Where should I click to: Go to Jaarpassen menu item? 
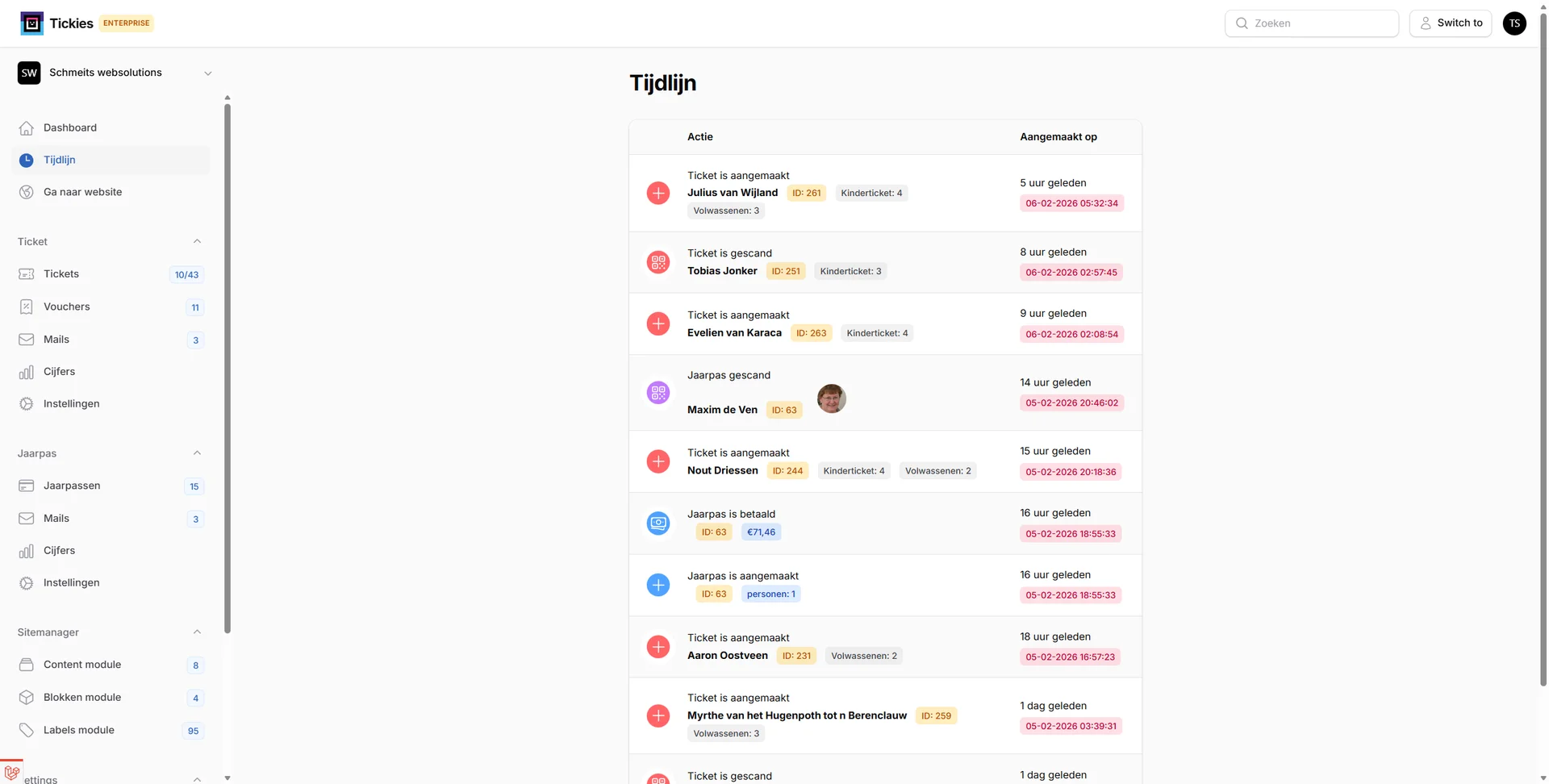72,486
